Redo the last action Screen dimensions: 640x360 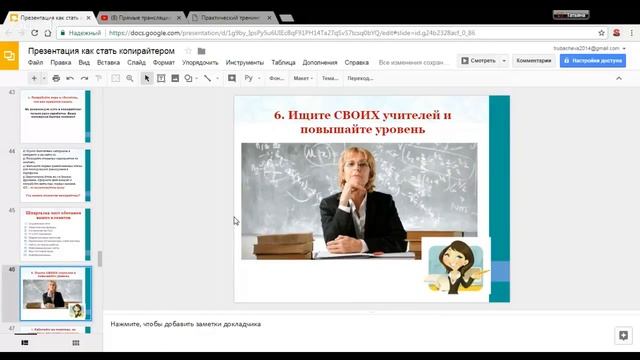(x=84, y=78)
